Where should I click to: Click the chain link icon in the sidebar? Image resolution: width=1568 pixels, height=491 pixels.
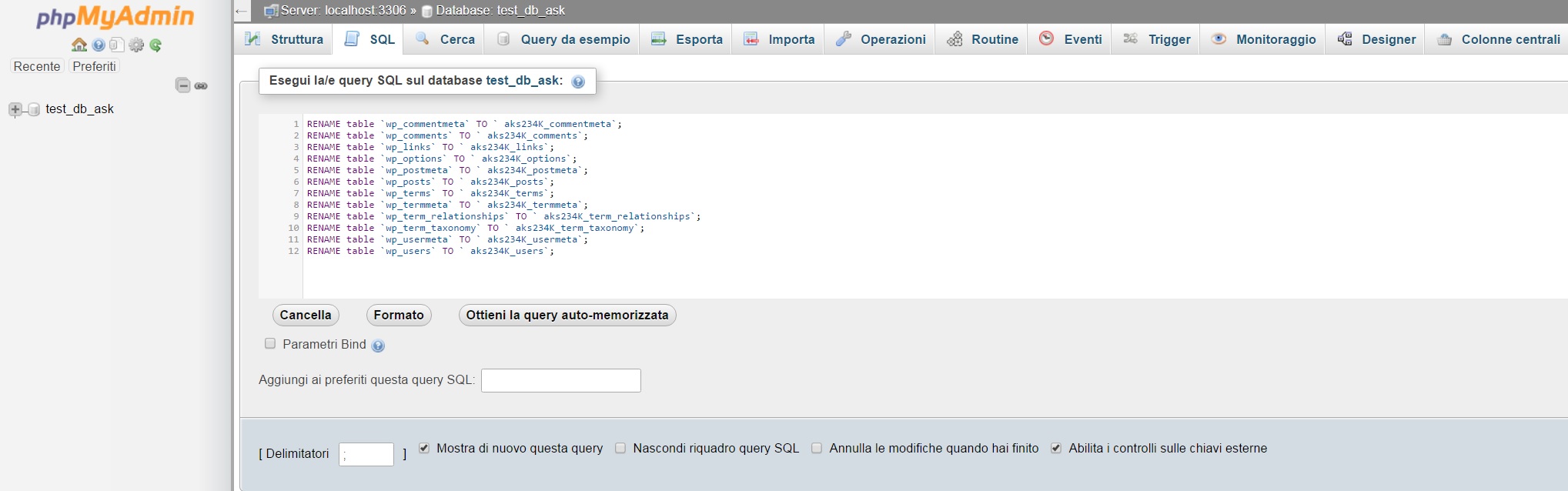[201, 85]
